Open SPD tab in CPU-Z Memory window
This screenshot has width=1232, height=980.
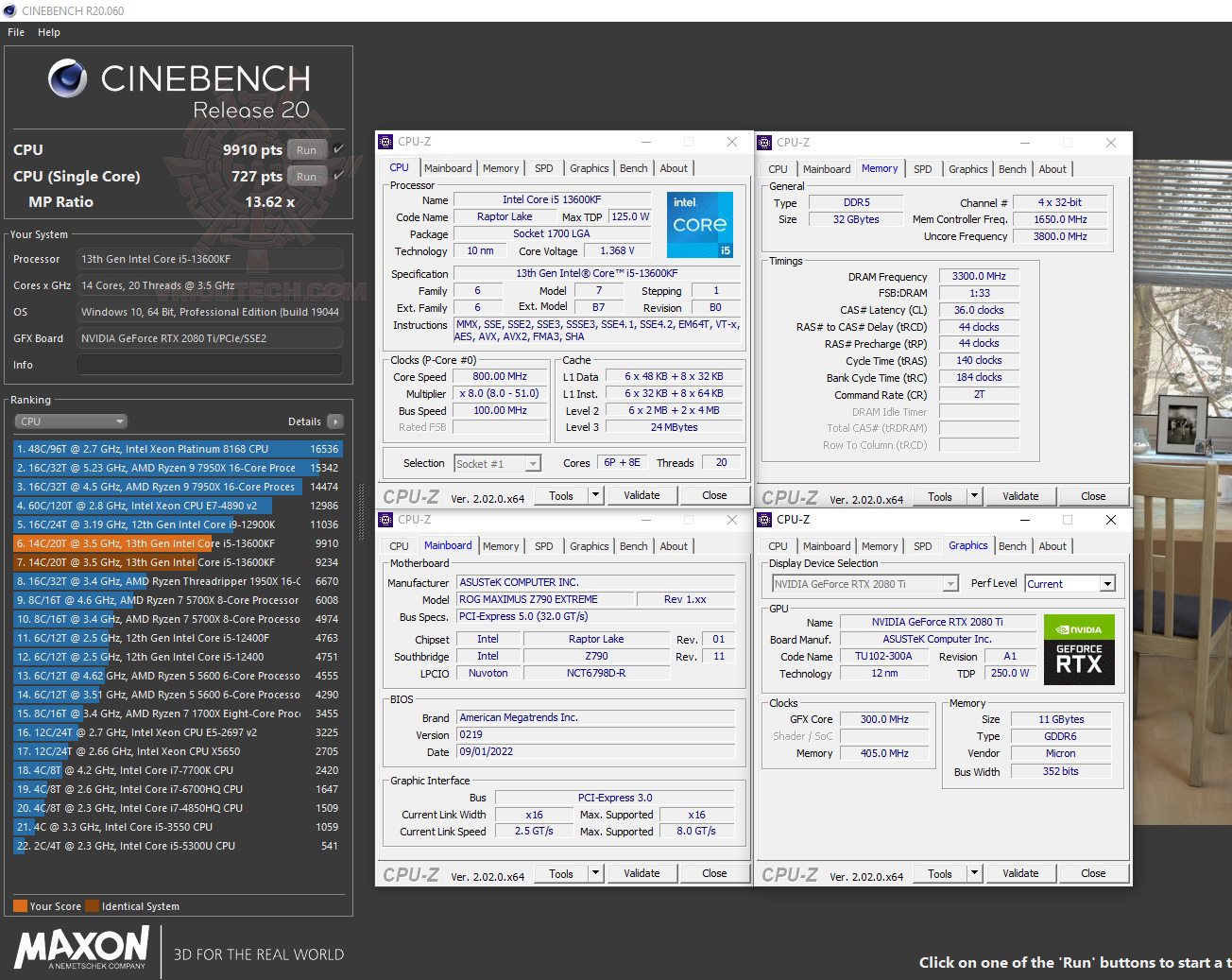coord(923,169)
